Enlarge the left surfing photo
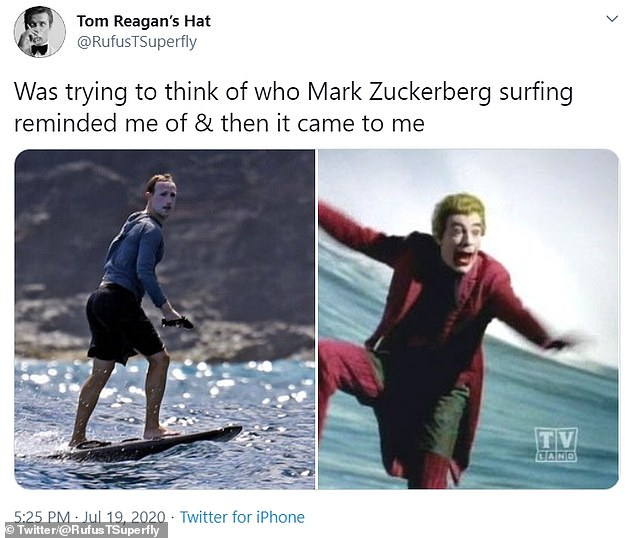 click(165, 319)
